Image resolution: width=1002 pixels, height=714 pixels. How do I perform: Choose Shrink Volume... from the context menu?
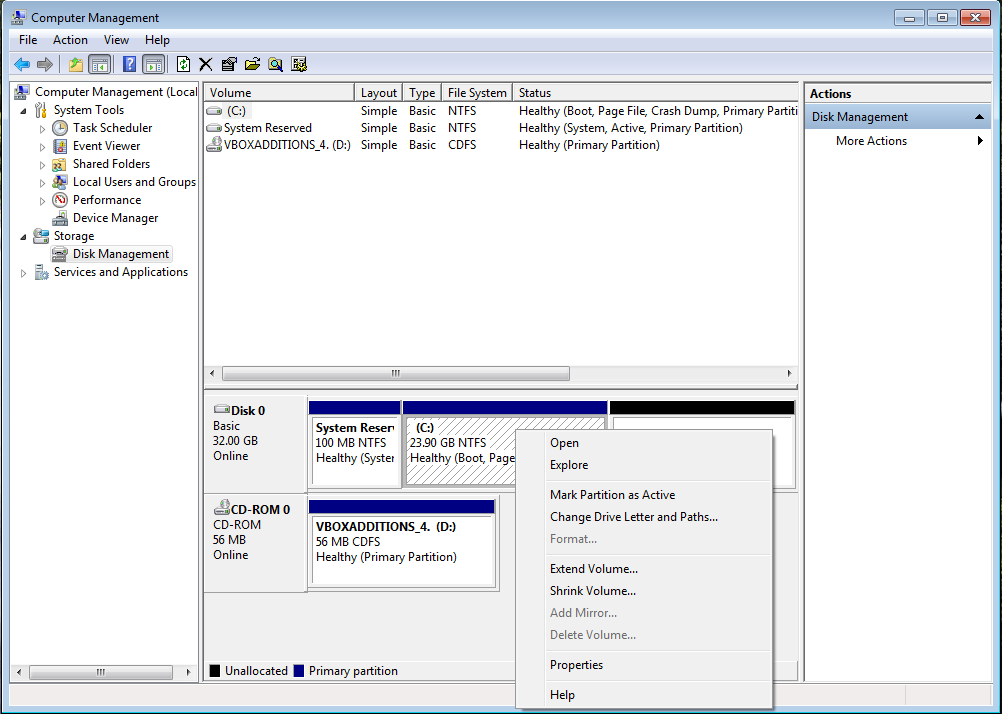[644, 591]
